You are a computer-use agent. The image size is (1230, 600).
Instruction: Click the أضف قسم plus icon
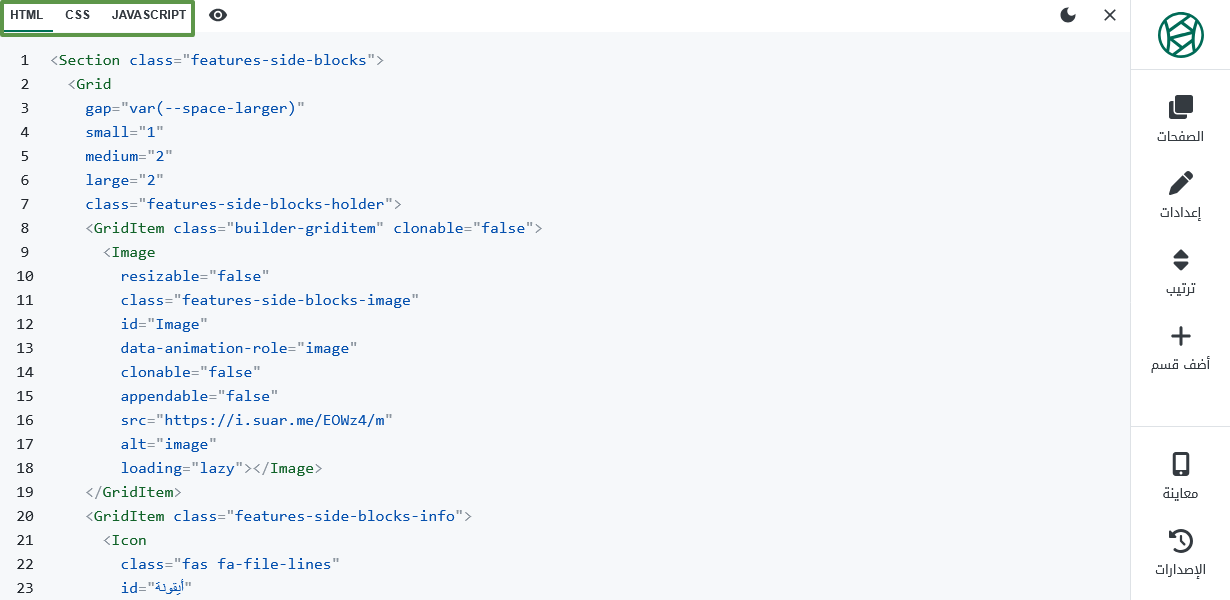click(1181, 336)
